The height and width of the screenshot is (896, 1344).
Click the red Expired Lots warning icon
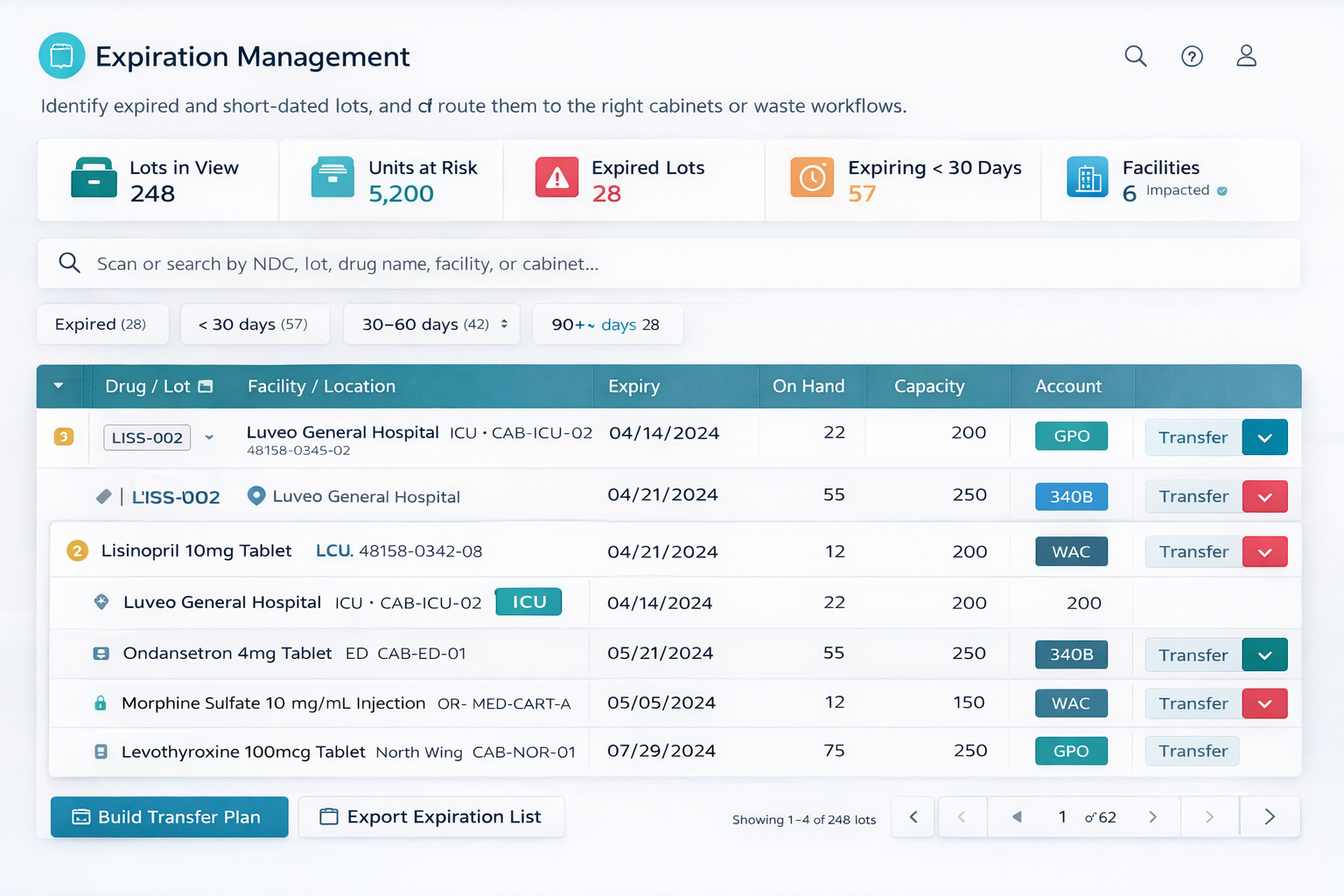click(x=556, y=176)
